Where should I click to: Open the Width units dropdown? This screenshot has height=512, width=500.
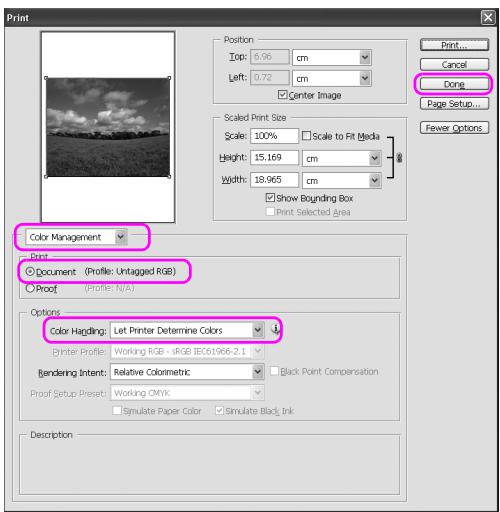tap(342, 181)
